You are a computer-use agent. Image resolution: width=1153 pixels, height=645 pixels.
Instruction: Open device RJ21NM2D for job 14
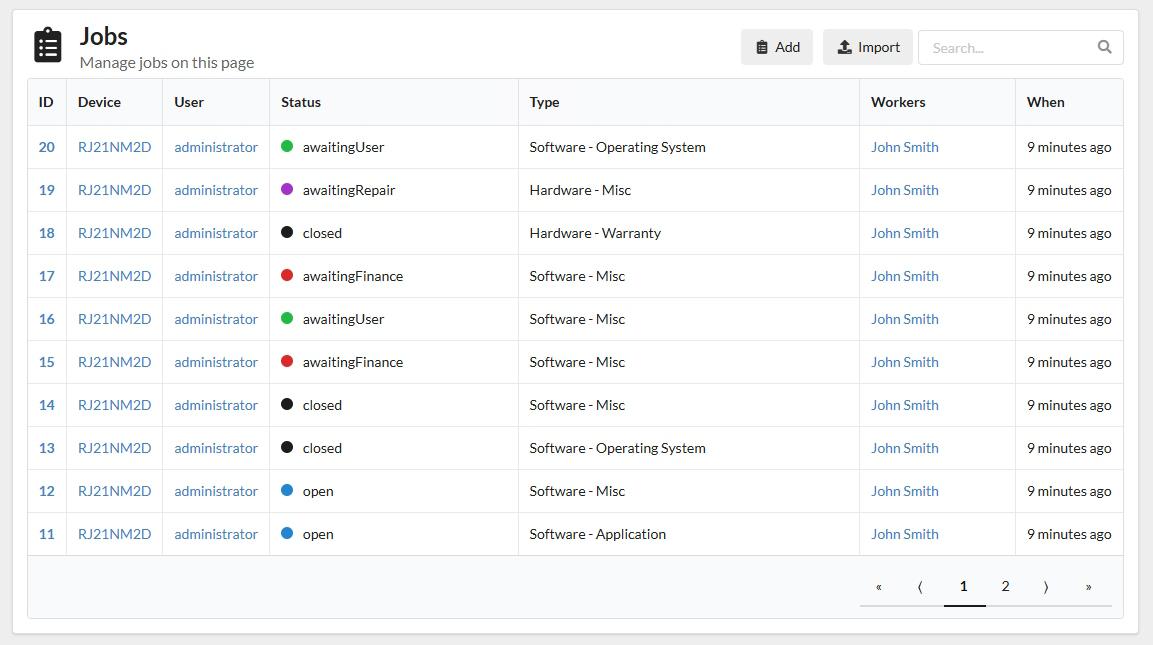114,405
